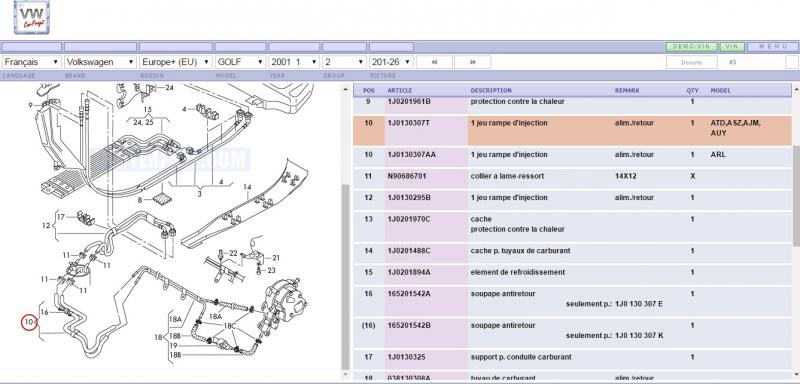Select article N90686701 collier a lame-ressort
Viewport: 800px width, 384px height.
(x=572, y=178)
